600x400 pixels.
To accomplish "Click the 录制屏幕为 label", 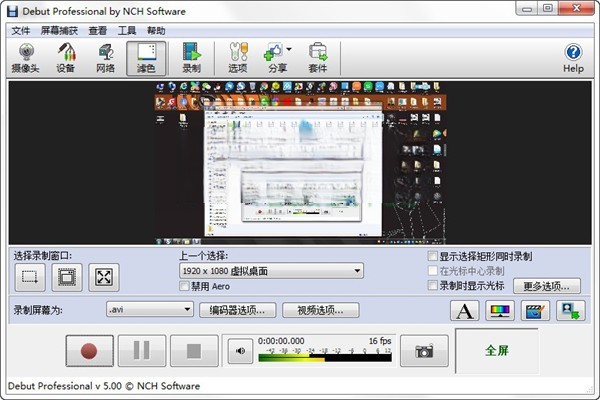I will pos(38,310).
